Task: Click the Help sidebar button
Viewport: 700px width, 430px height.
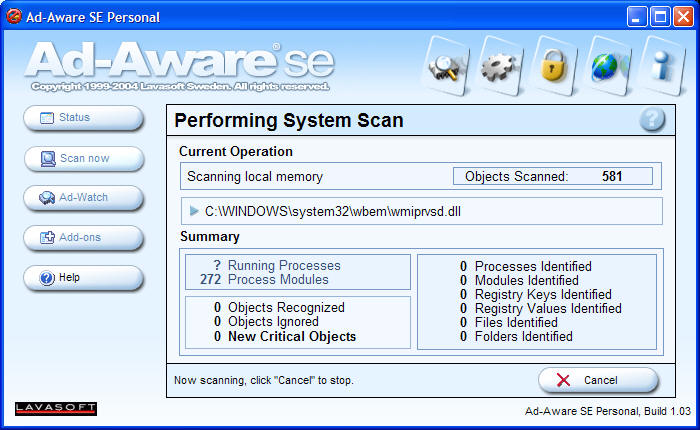Action: click(83, 278)
